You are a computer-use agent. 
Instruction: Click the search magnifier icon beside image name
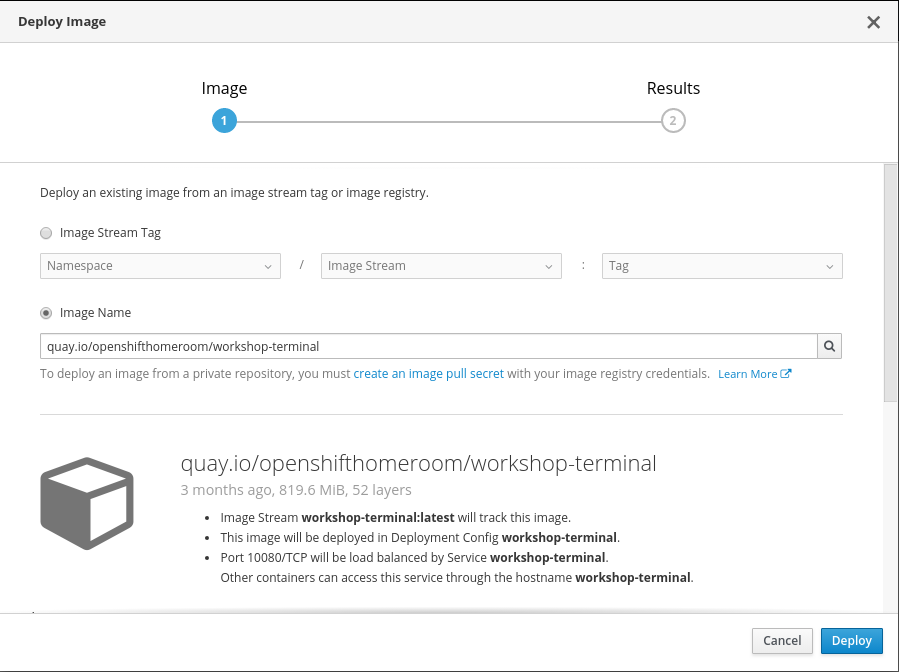829,346
